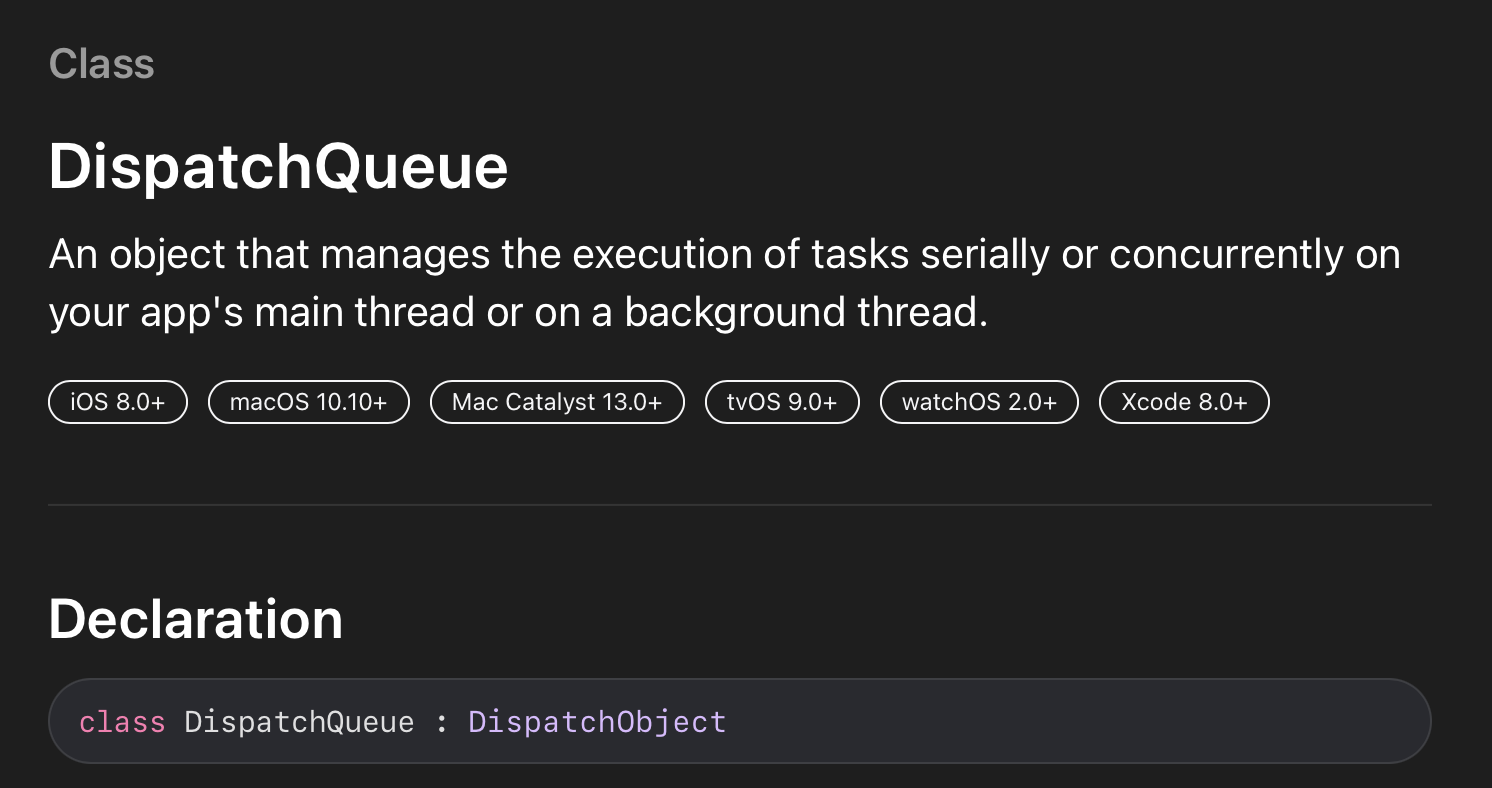The image size is (1492, 788).
Task: Click the horizontal divider above Declaration
Action: (740, 505)
